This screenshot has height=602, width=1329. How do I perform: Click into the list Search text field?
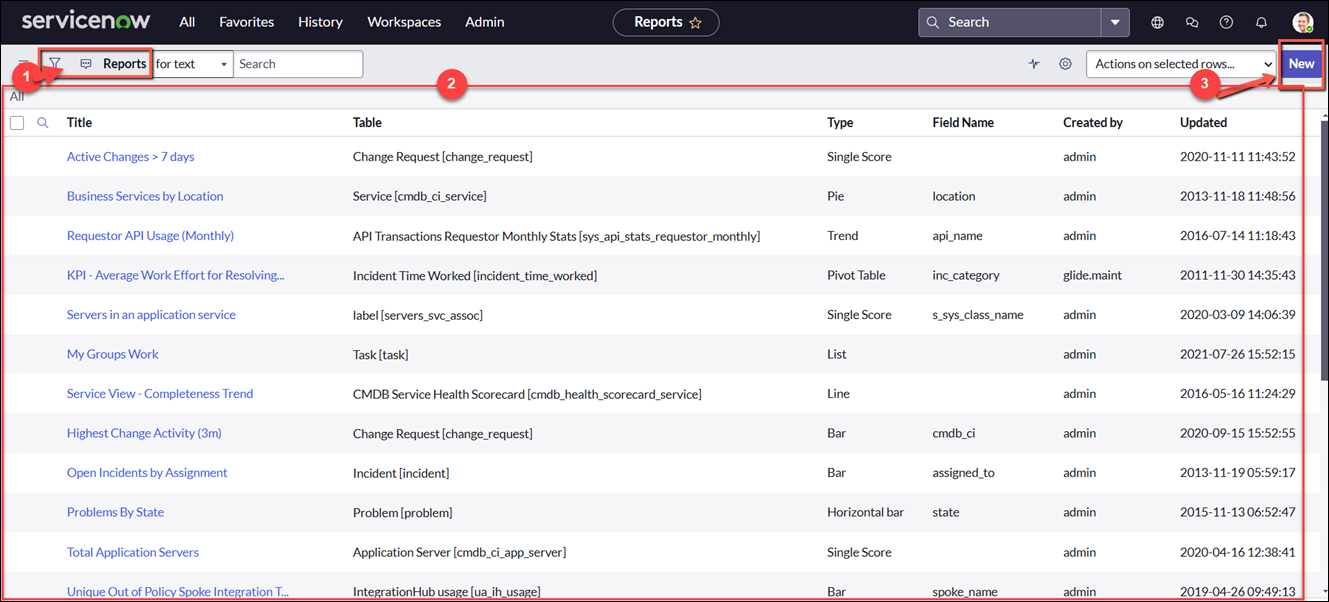(298, 64)
